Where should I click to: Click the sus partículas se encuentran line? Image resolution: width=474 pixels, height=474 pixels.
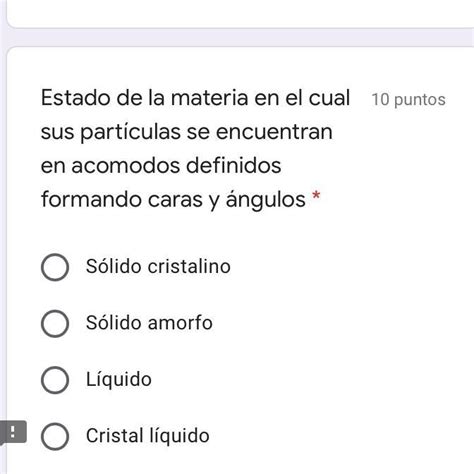pos(187,132)
